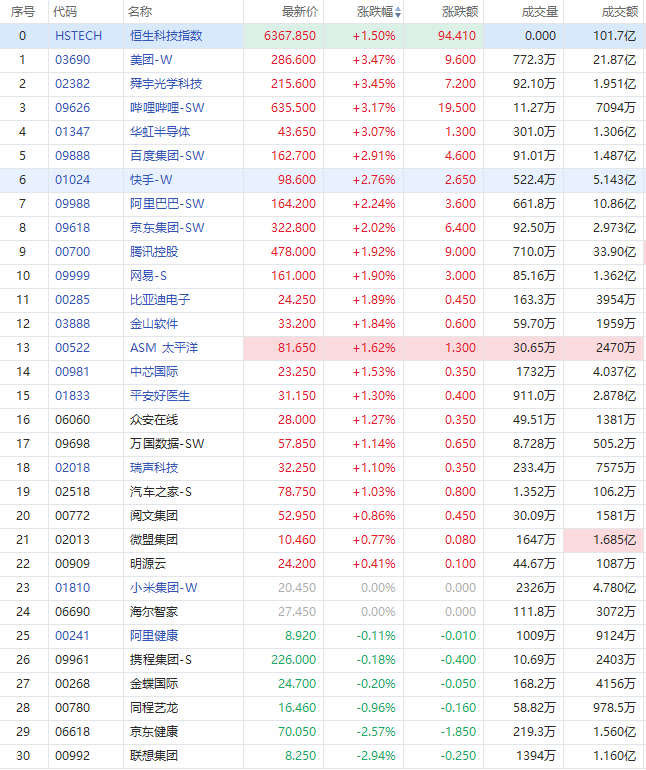Open 哔哩哔哩-SW stock name
The image size is (646, 770).
(167, 108)
